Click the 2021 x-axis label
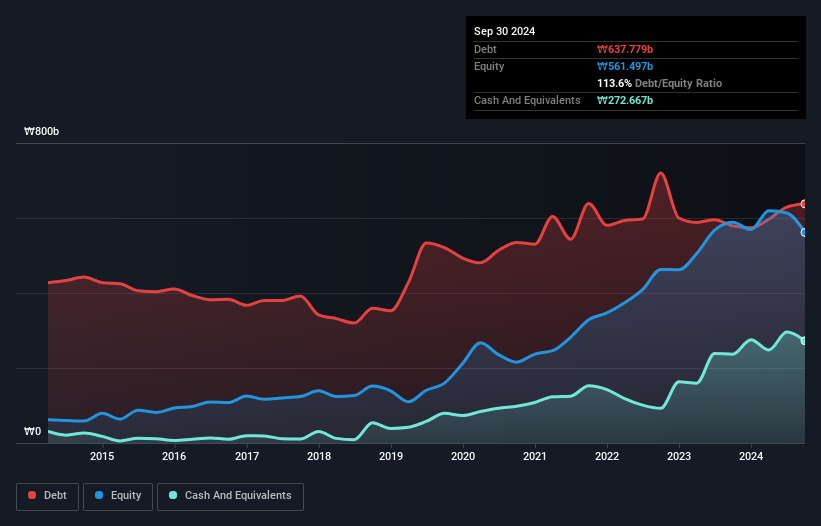 (x=535, y=456)
